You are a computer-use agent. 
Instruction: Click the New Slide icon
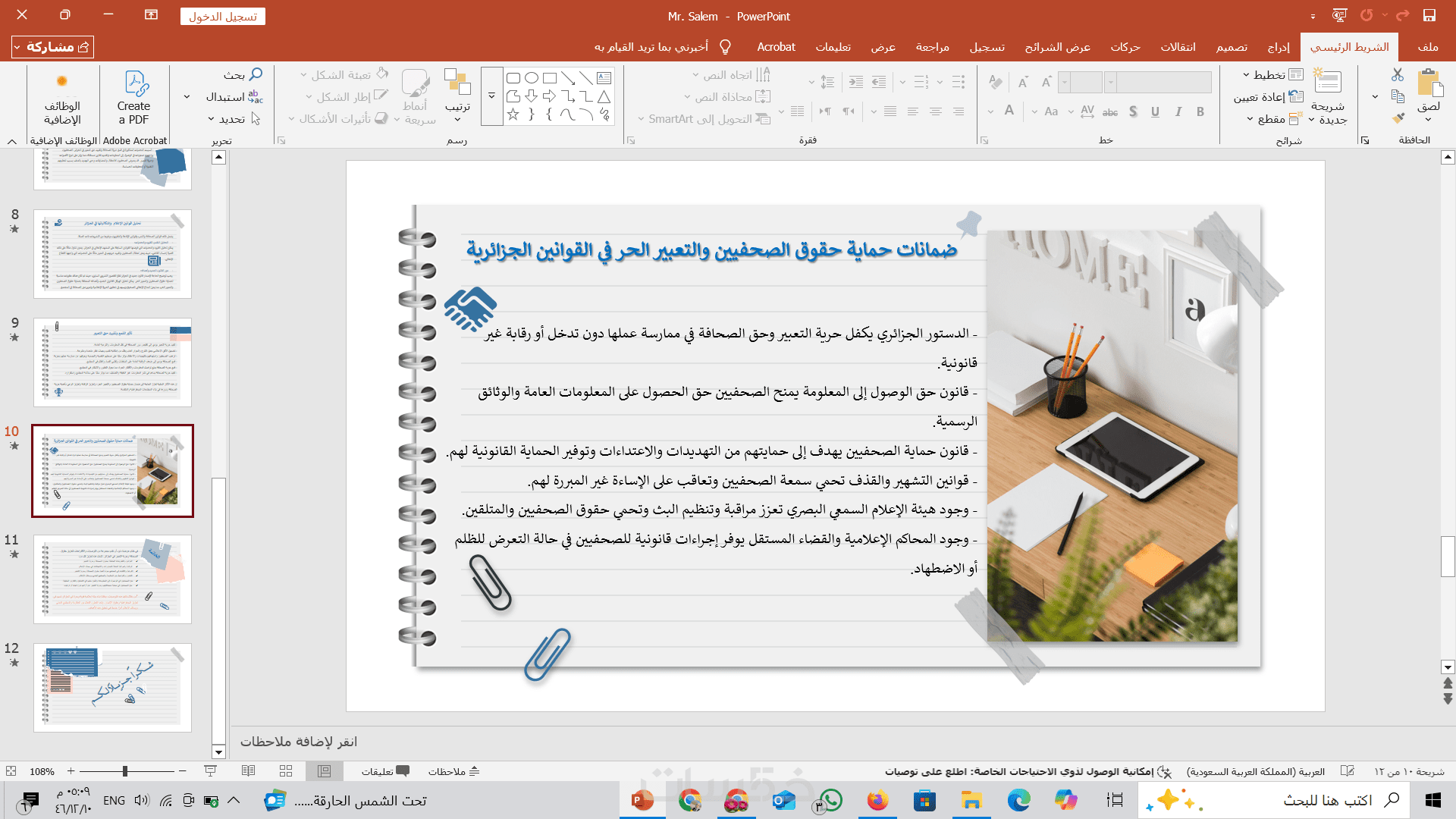[x=1328, y=82]
